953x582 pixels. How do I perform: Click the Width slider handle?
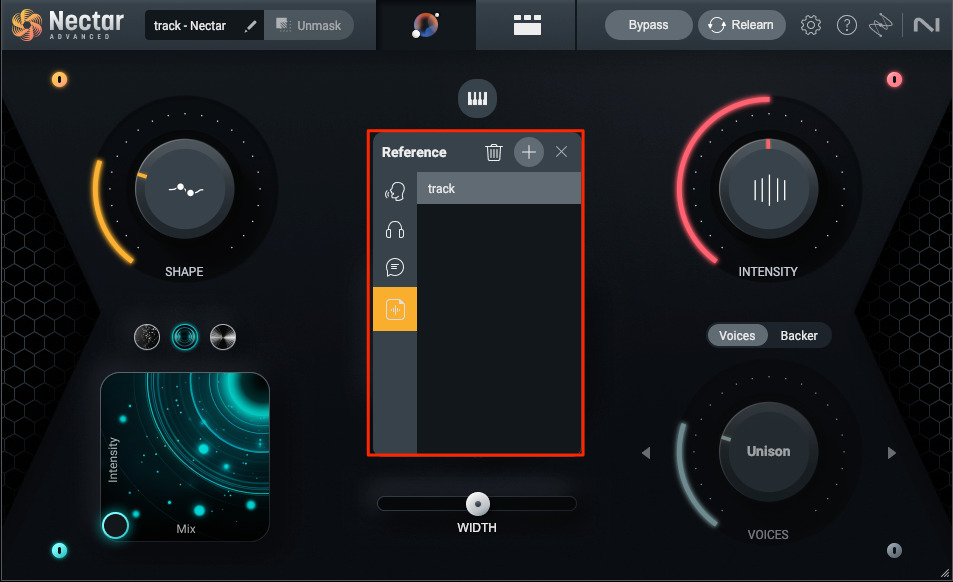pos(478,504)
